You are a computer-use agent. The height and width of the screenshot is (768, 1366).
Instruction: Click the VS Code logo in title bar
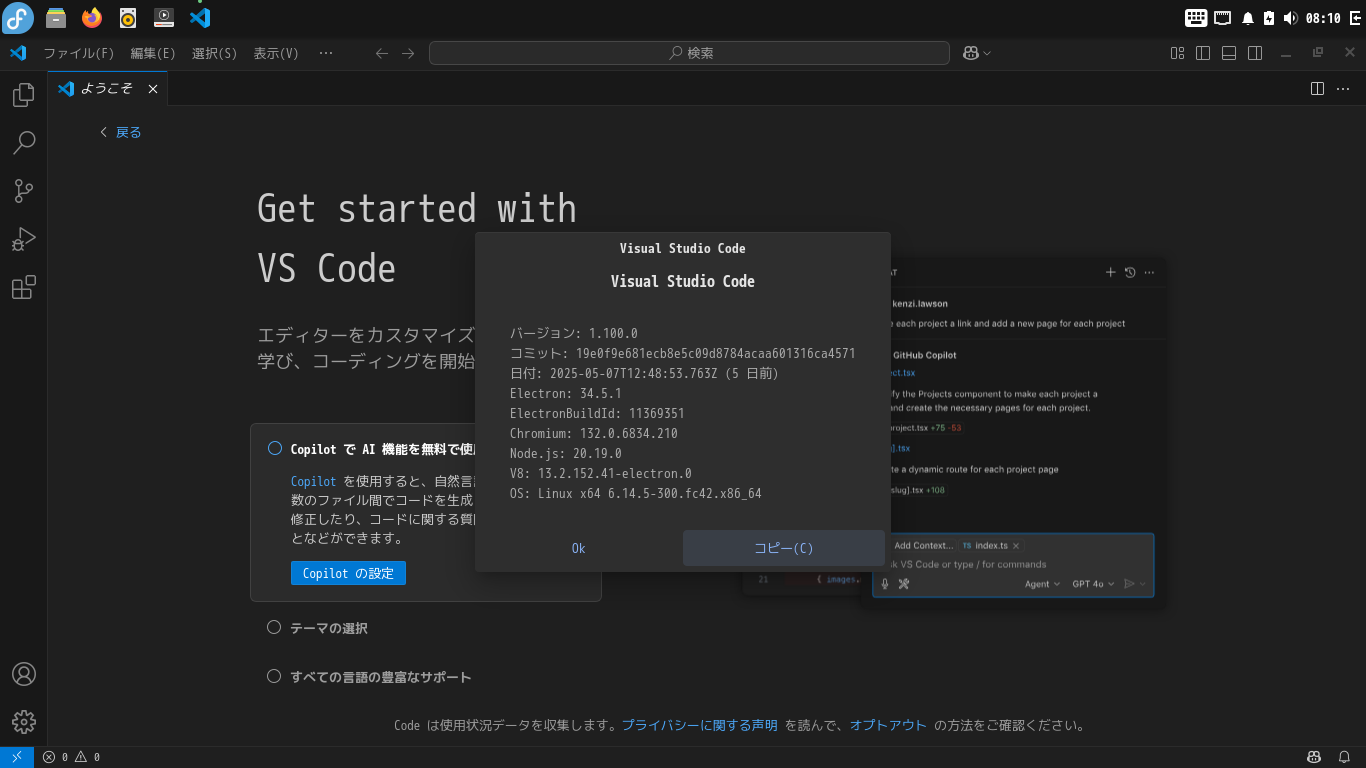point(17,53)
